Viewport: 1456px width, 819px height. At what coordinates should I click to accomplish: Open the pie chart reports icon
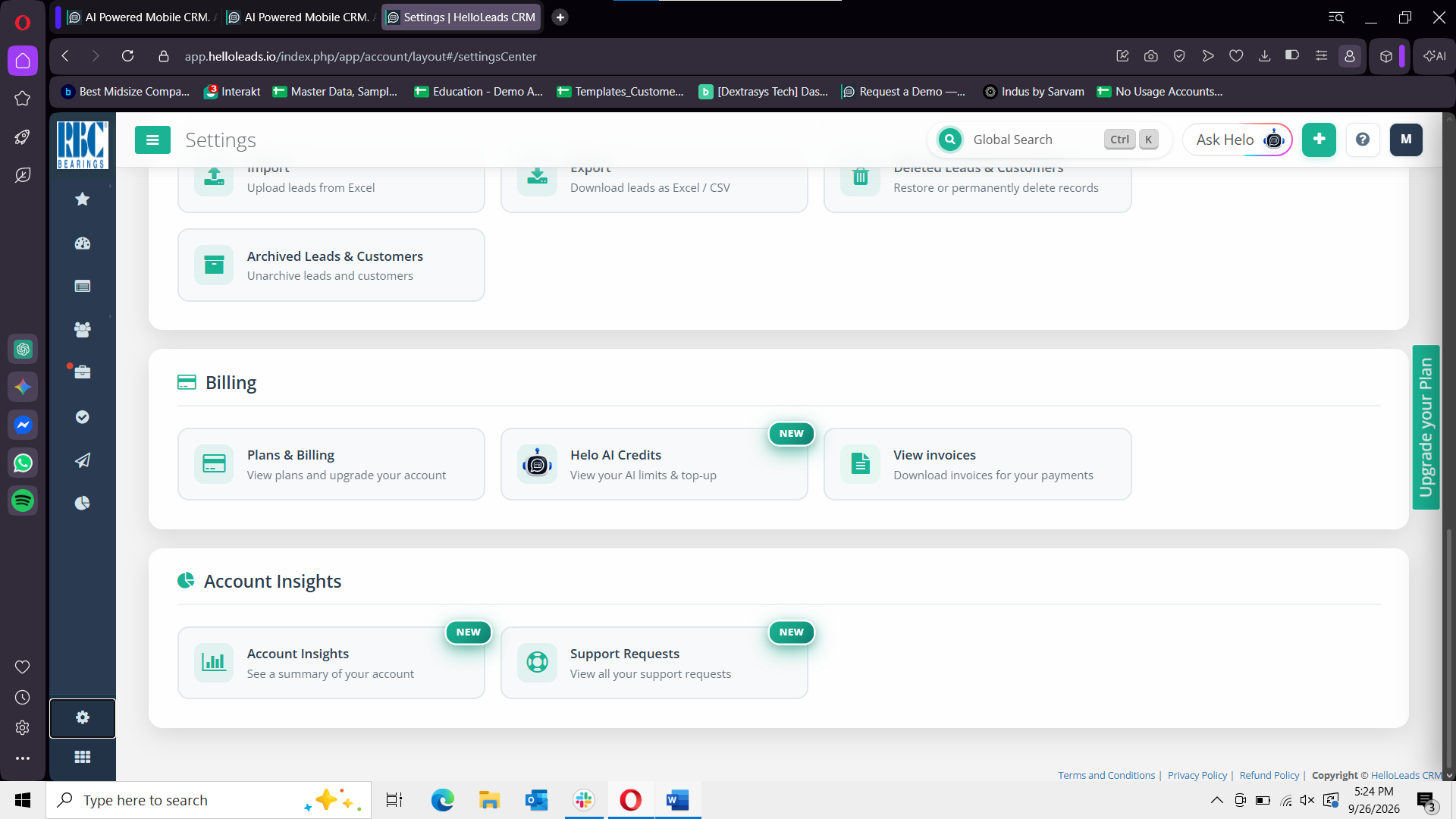pos(83,504)
